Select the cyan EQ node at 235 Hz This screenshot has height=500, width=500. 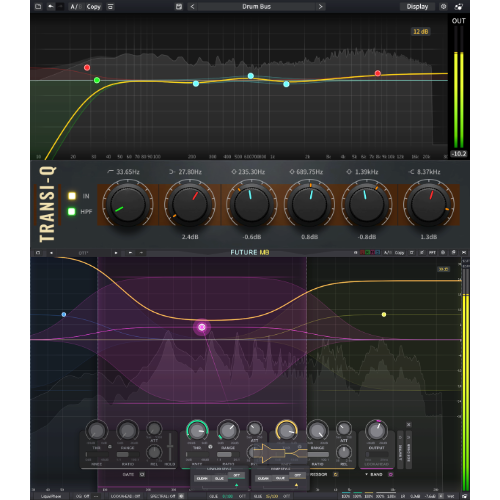[x=196, y=83]
